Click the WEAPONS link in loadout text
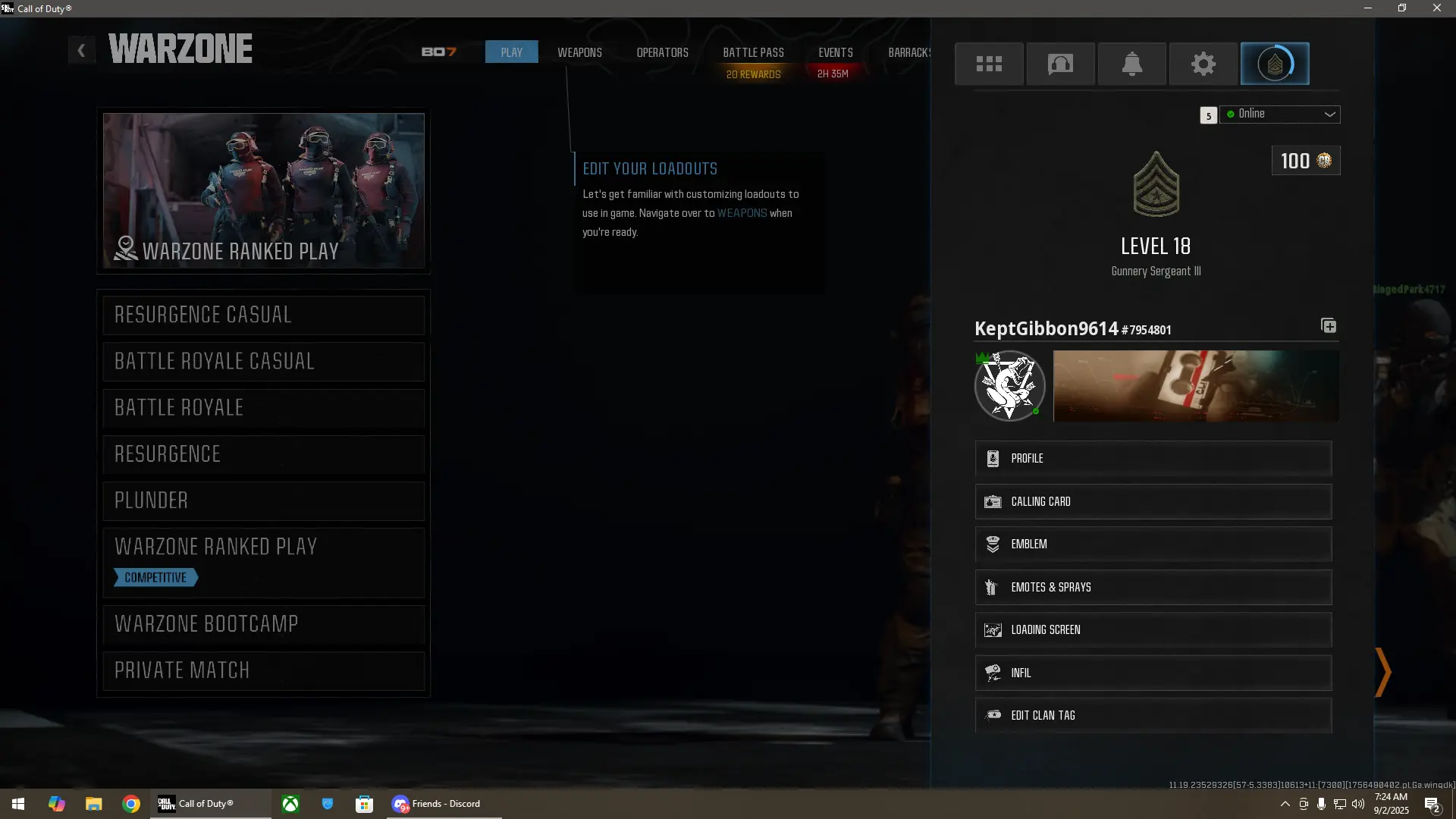Screen dimensions: 1456x819 [742, 213]
